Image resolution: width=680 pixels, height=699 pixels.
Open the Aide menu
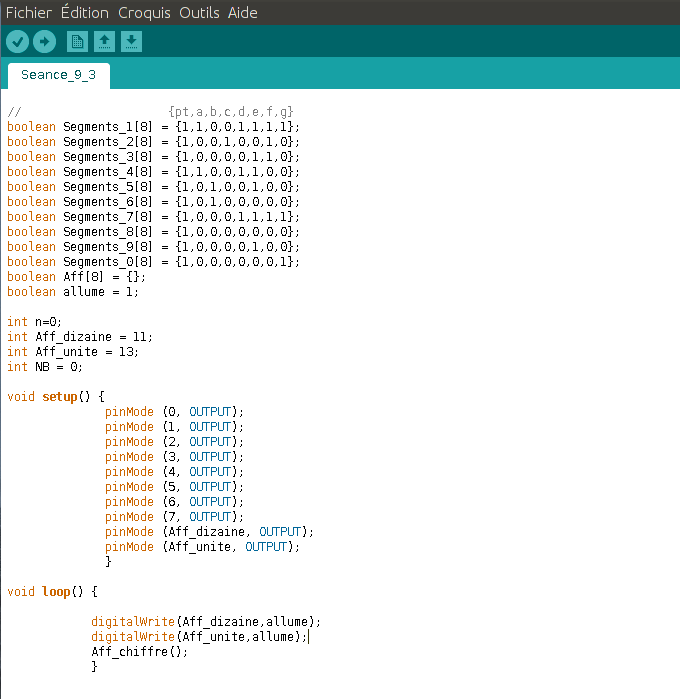(242, 13)
